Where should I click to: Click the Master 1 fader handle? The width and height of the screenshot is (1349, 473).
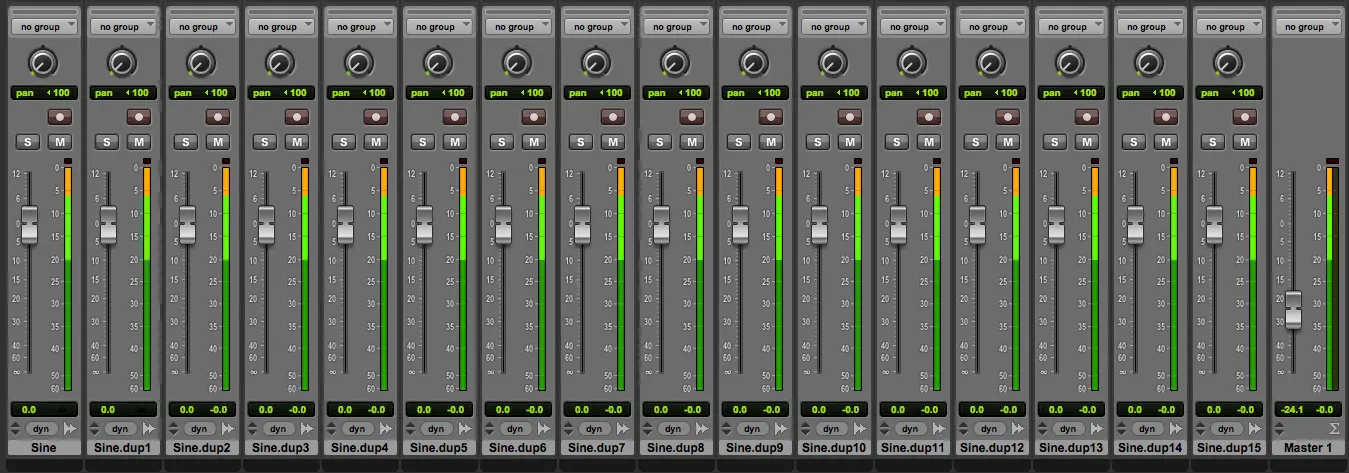tap(1293, 309)
